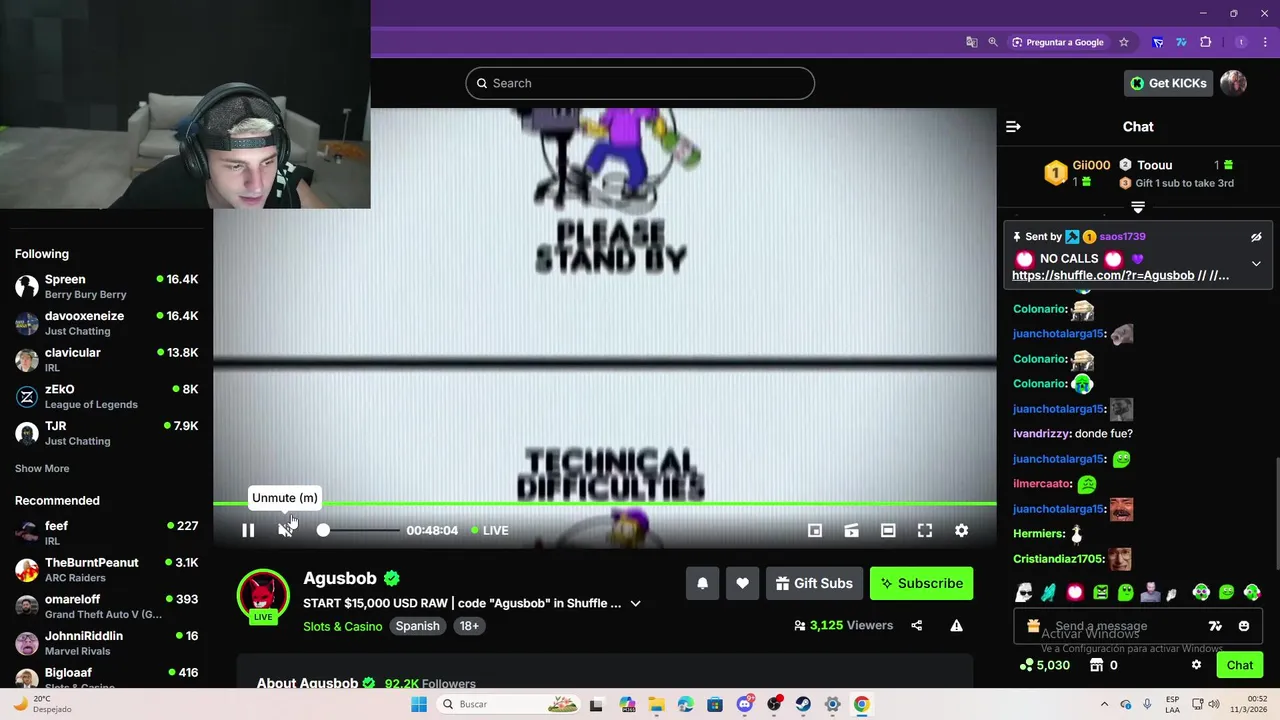Jump to LIVE in the player
Image resolution: width=1280 pixels, height=720 pixels.
(x=490, y=530)
